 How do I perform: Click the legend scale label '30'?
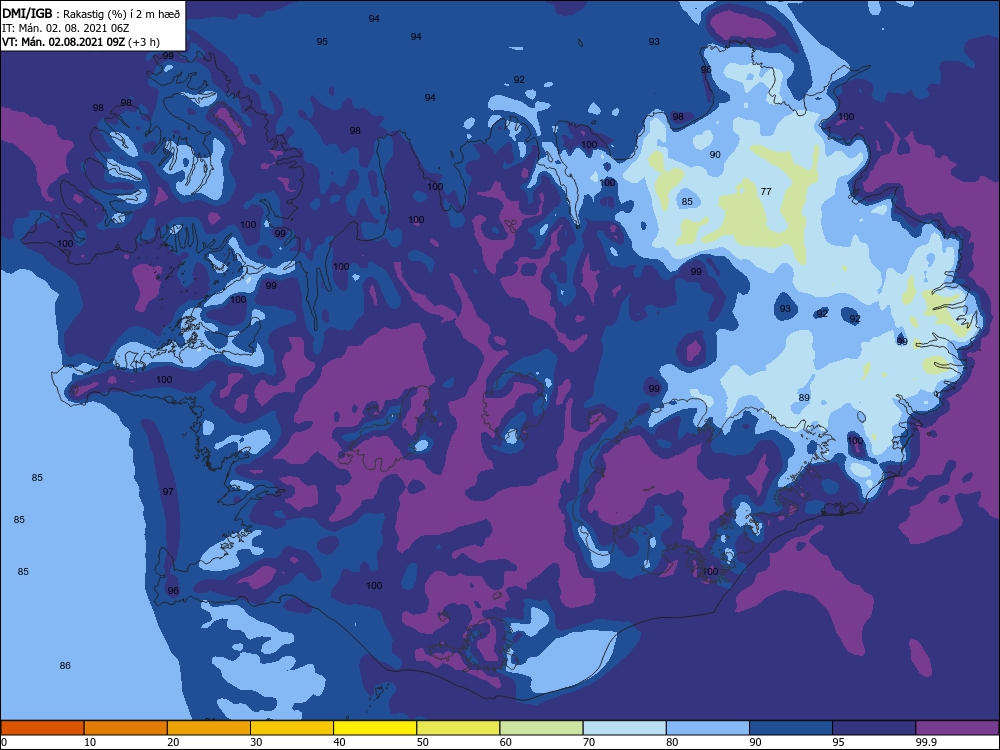256,742
